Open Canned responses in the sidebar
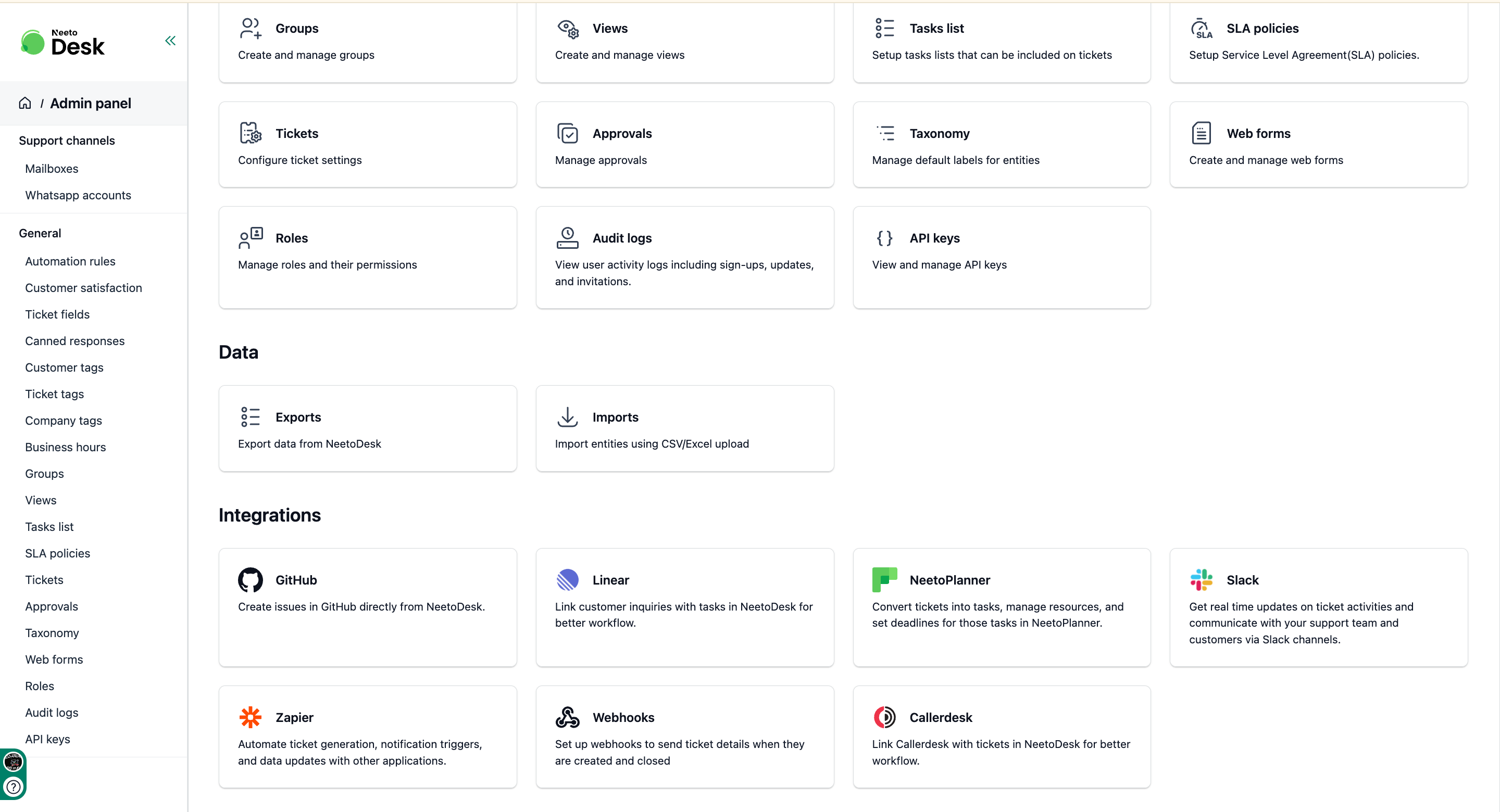Image resolution: width=1500 pixels, height=812 pixels. coord(74,341)
